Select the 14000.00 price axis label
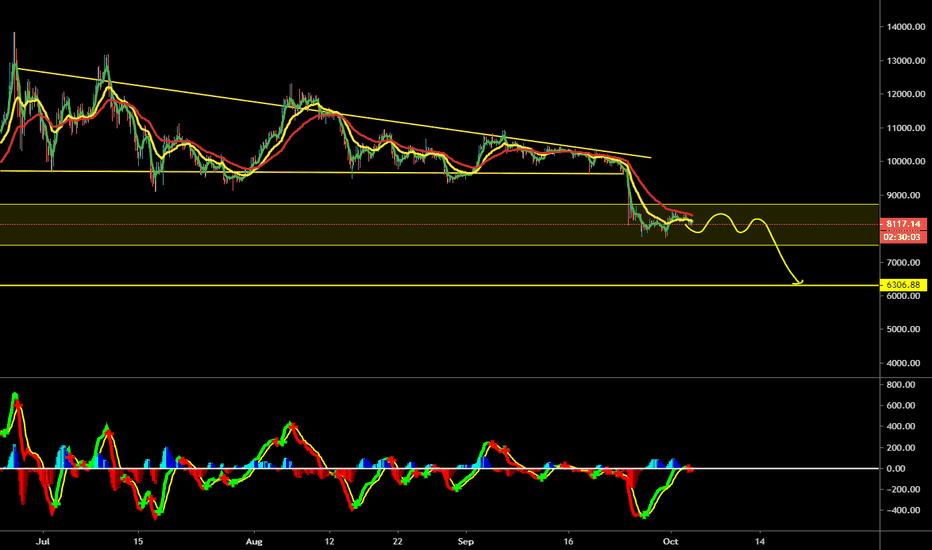Viewport: 932px width, 550px height. [x=906, y=27]
